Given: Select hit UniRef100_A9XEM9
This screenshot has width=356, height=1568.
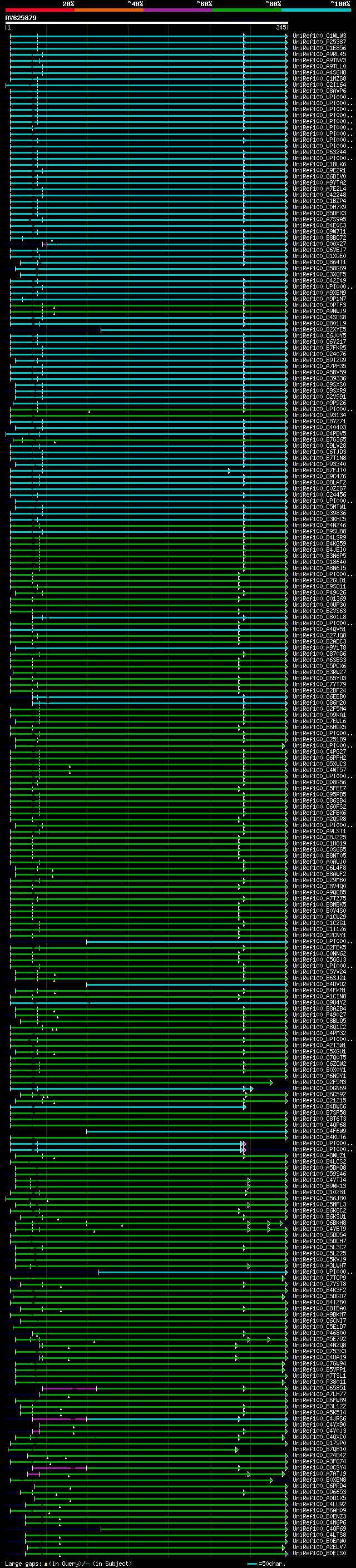Looking at the screenshot, I should point(319,293).
